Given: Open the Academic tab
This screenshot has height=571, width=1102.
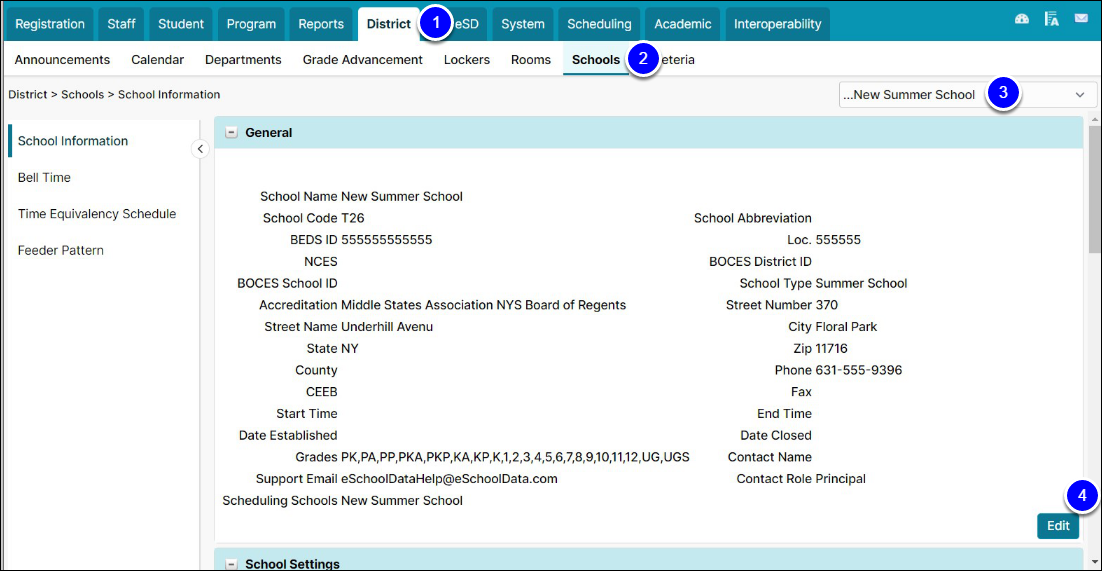Looking at the screenshot, I should click(x=682, y=24).
